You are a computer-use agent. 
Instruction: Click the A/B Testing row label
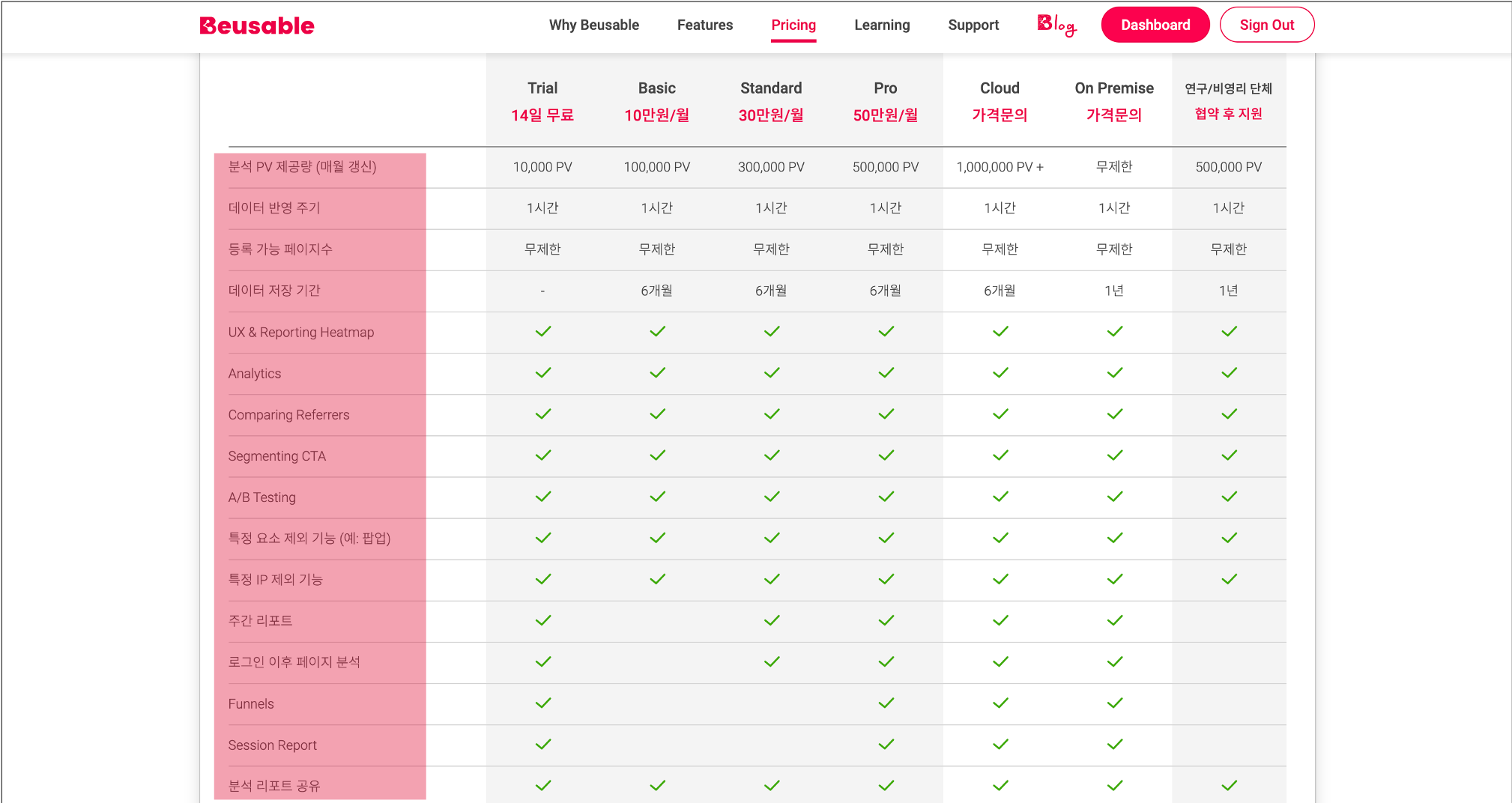262,497
